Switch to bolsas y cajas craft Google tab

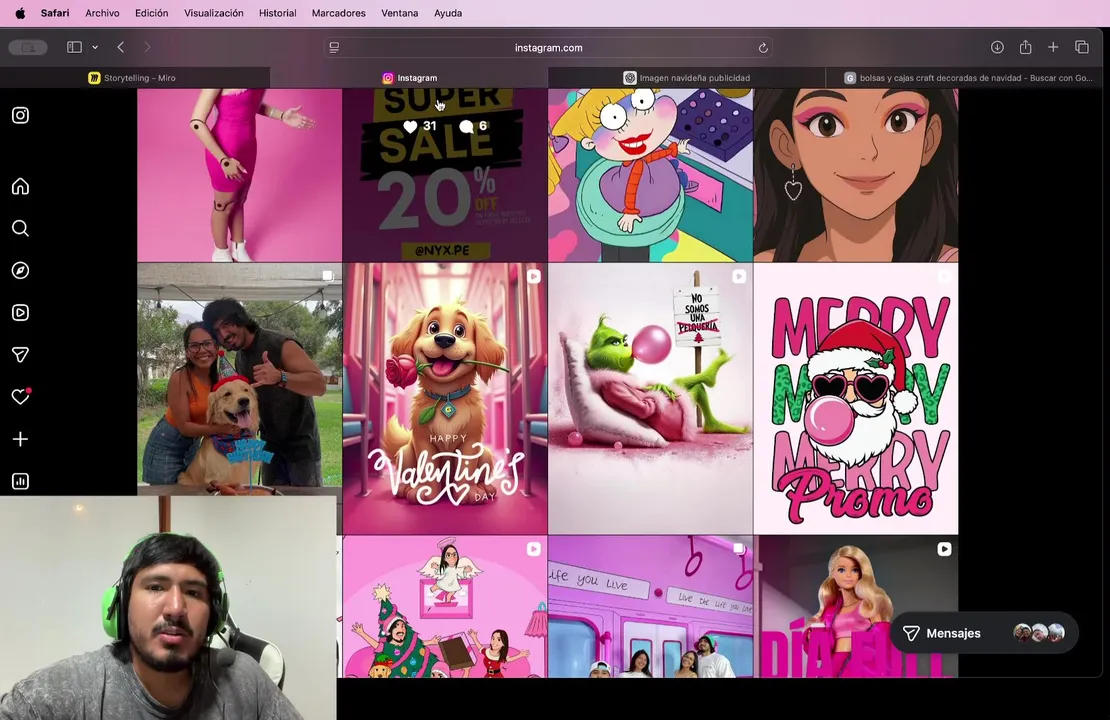tap(968, 78)
